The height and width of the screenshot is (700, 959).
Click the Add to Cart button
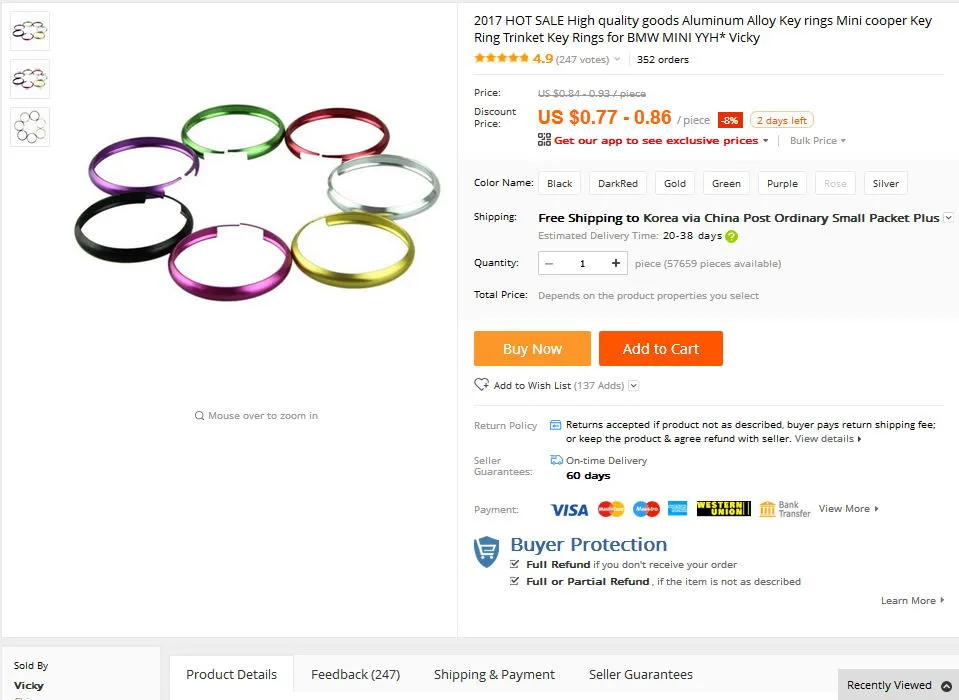point(660,349)
